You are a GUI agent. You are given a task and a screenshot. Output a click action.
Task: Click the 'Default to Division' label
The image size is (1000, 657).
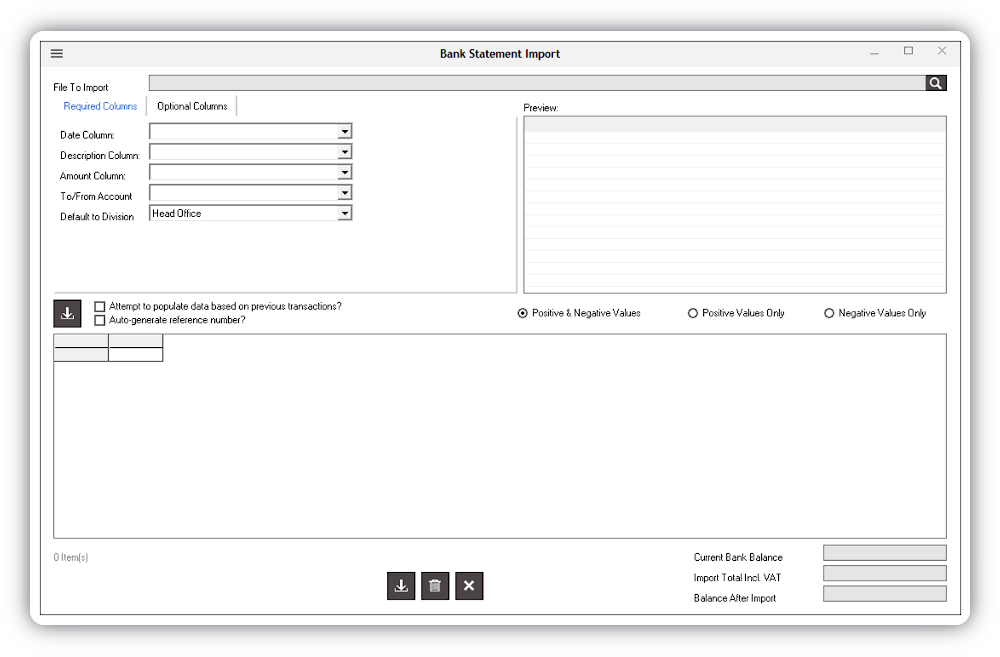pos(97,217)
